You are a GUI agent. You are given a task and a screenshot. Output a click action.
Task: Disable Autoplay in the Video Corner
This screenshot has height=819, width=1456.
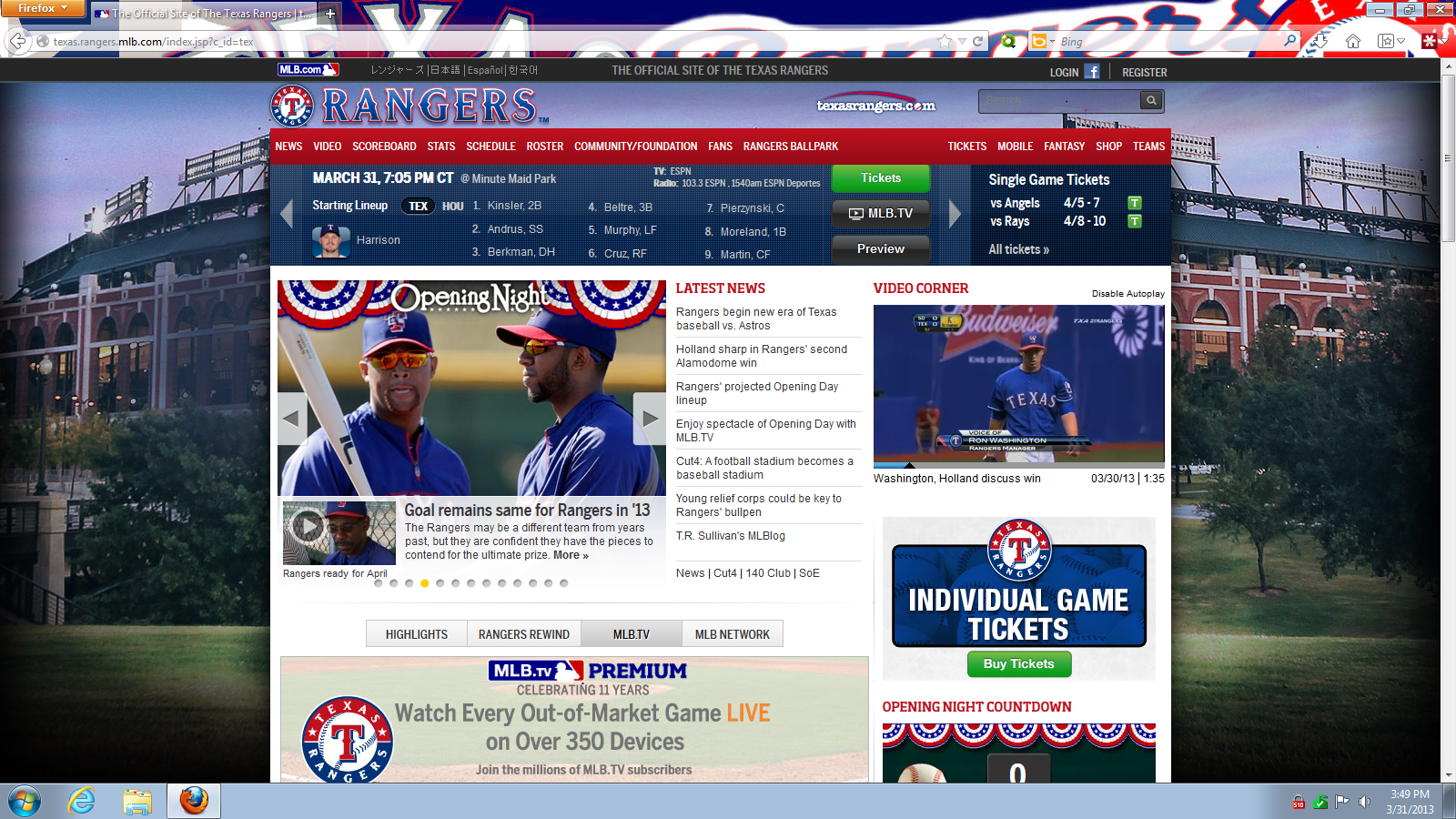1128,294
